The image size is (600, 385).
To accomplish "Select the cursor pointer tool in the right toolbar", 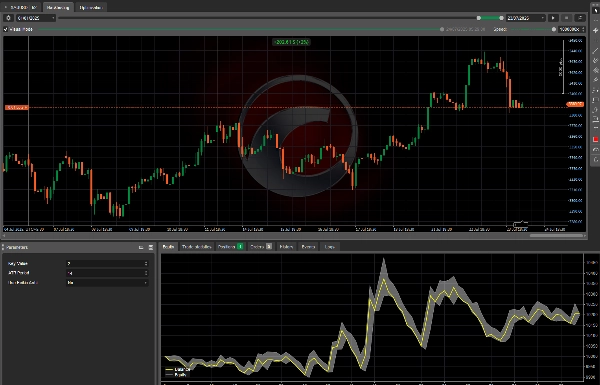I will coord(595,11).
